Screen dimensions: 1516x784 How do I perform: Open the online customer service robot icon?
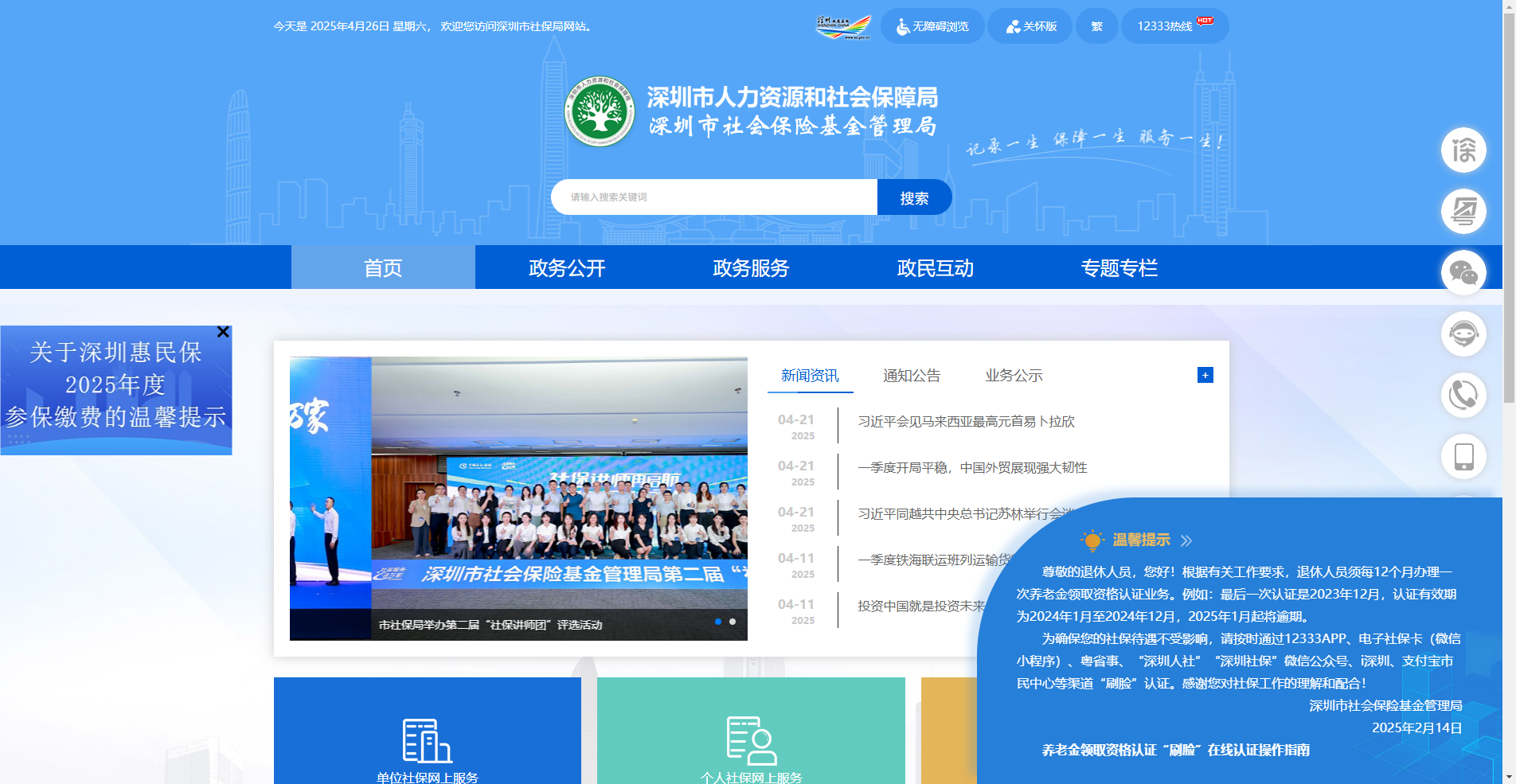pos(1463,334)
